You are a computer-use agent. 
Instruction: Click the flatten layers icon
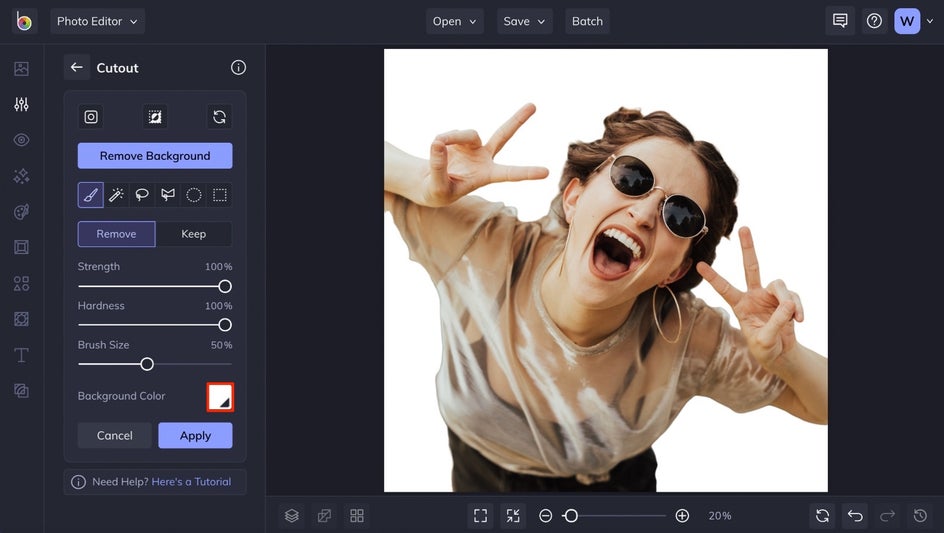pos(324,516)
